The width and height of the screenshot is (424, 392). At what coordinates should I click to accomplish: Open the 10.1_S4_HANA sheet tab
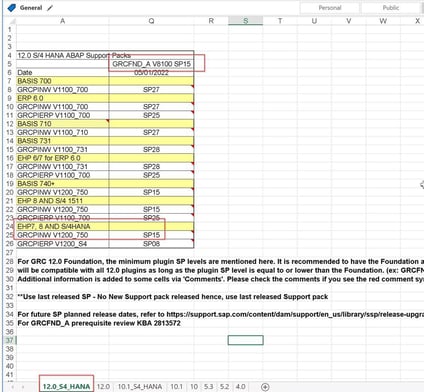click(x=140, y=387)
